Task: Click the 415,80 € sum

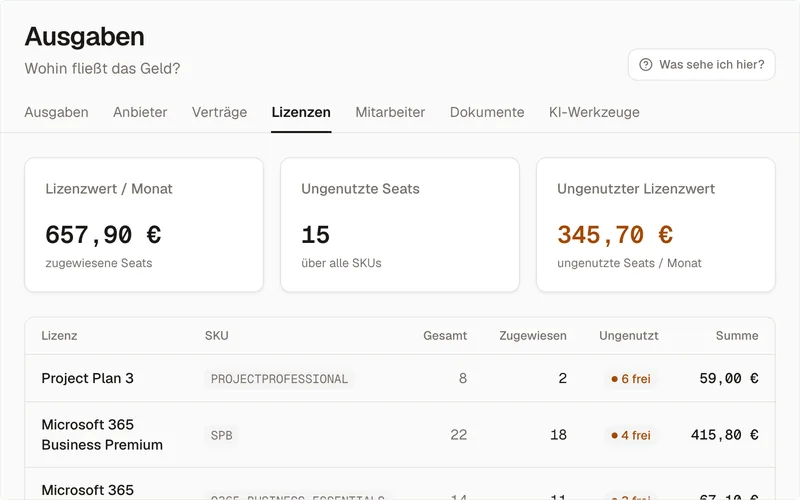Action: pos(724,435)
